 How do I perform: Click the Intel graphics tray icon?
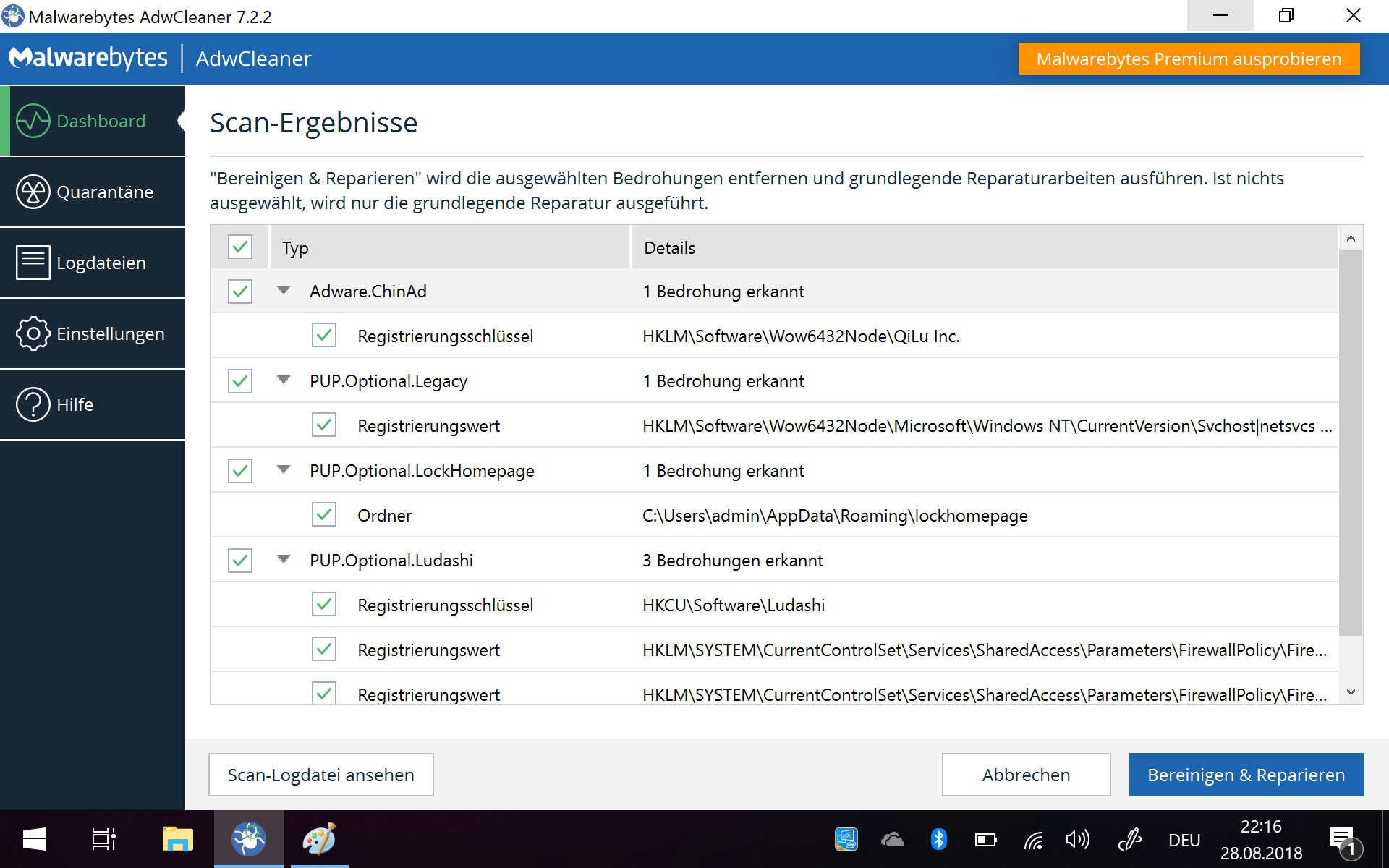(846, 839)
